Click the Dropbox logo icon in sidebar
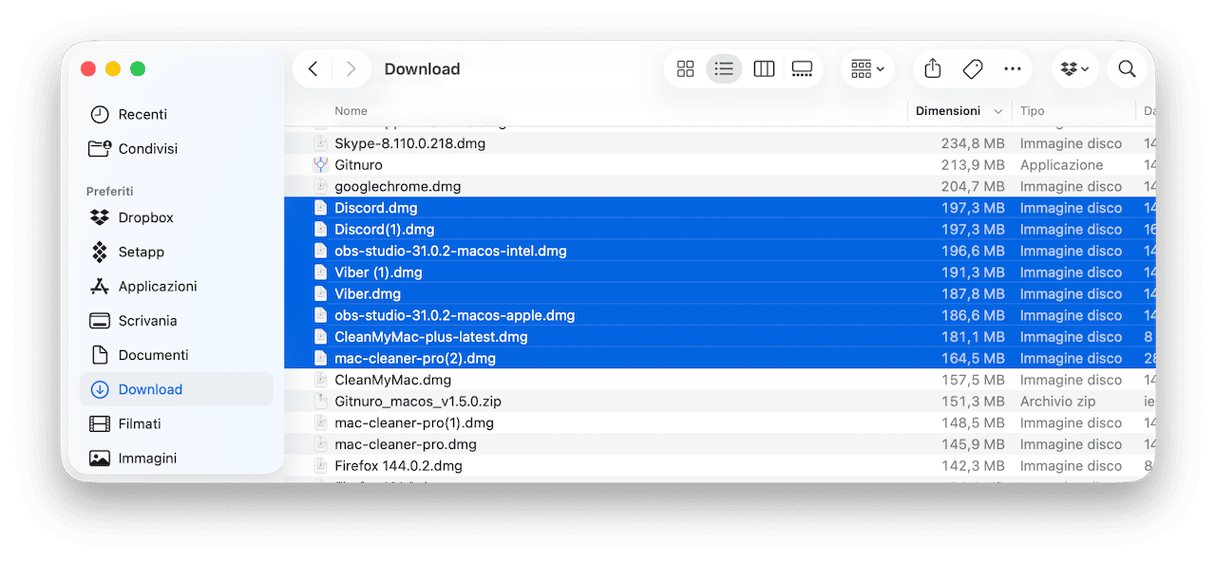Viewport: 1216px width, 562px height. tap(99, 217)
